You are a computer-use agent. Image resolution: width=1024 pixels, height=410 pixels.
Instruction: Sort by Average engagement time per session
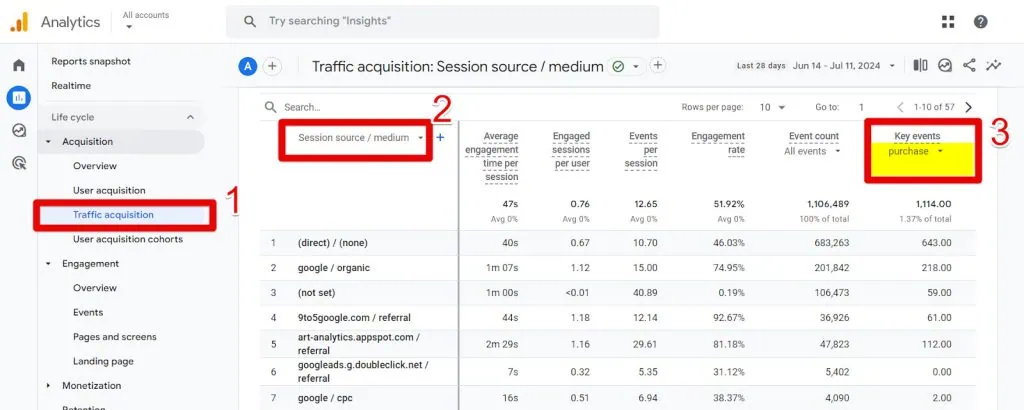(492, 157)
